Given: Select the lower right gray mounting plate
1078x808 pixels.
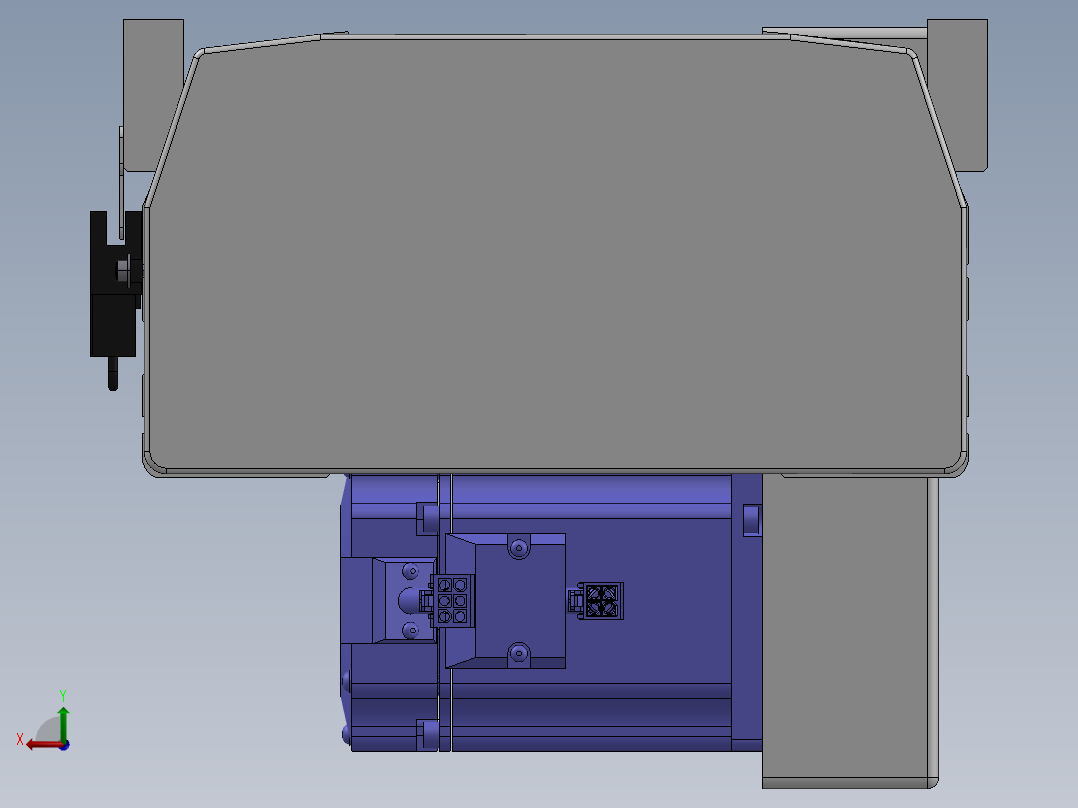Looking at the screenshot, I should (850, 631).
